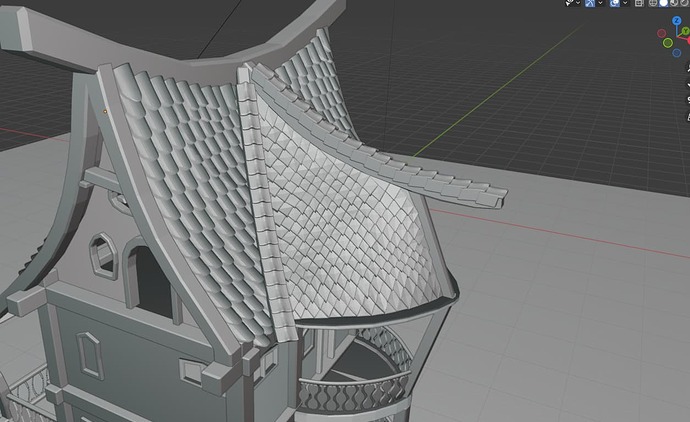Toggle X-ray mode in the viewport header

(639, 3)
